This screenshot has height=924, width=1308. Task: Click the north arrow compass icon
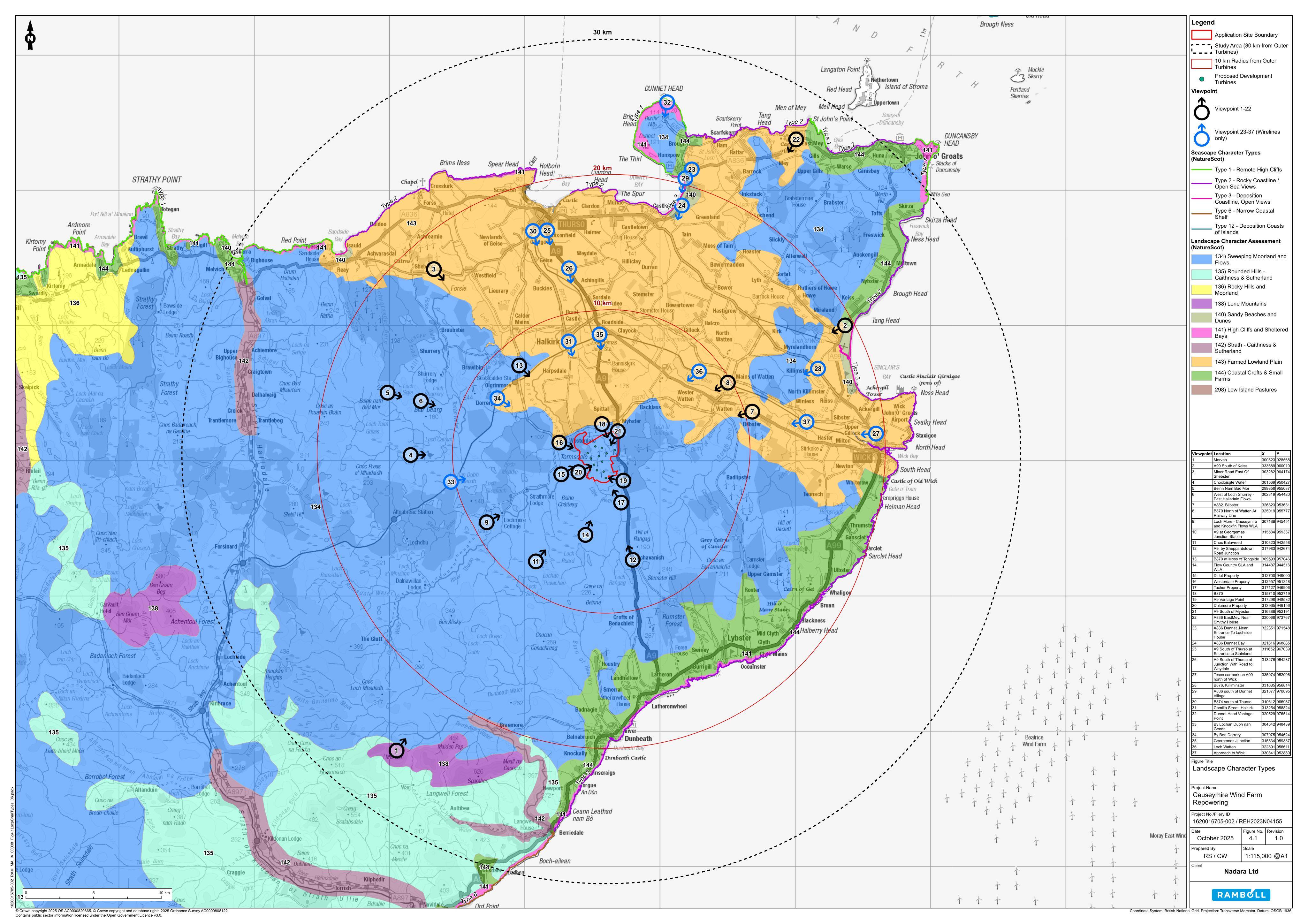click(x=31, y=35)
